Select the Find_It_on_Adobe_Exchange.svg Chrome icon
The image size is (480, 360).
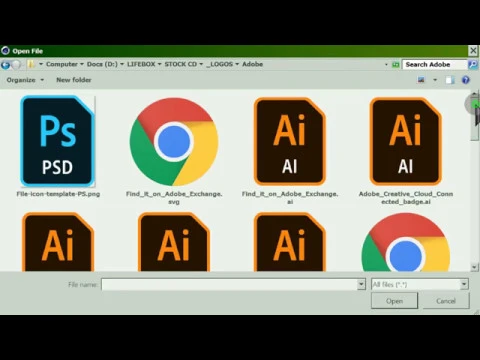click(174, 142)
